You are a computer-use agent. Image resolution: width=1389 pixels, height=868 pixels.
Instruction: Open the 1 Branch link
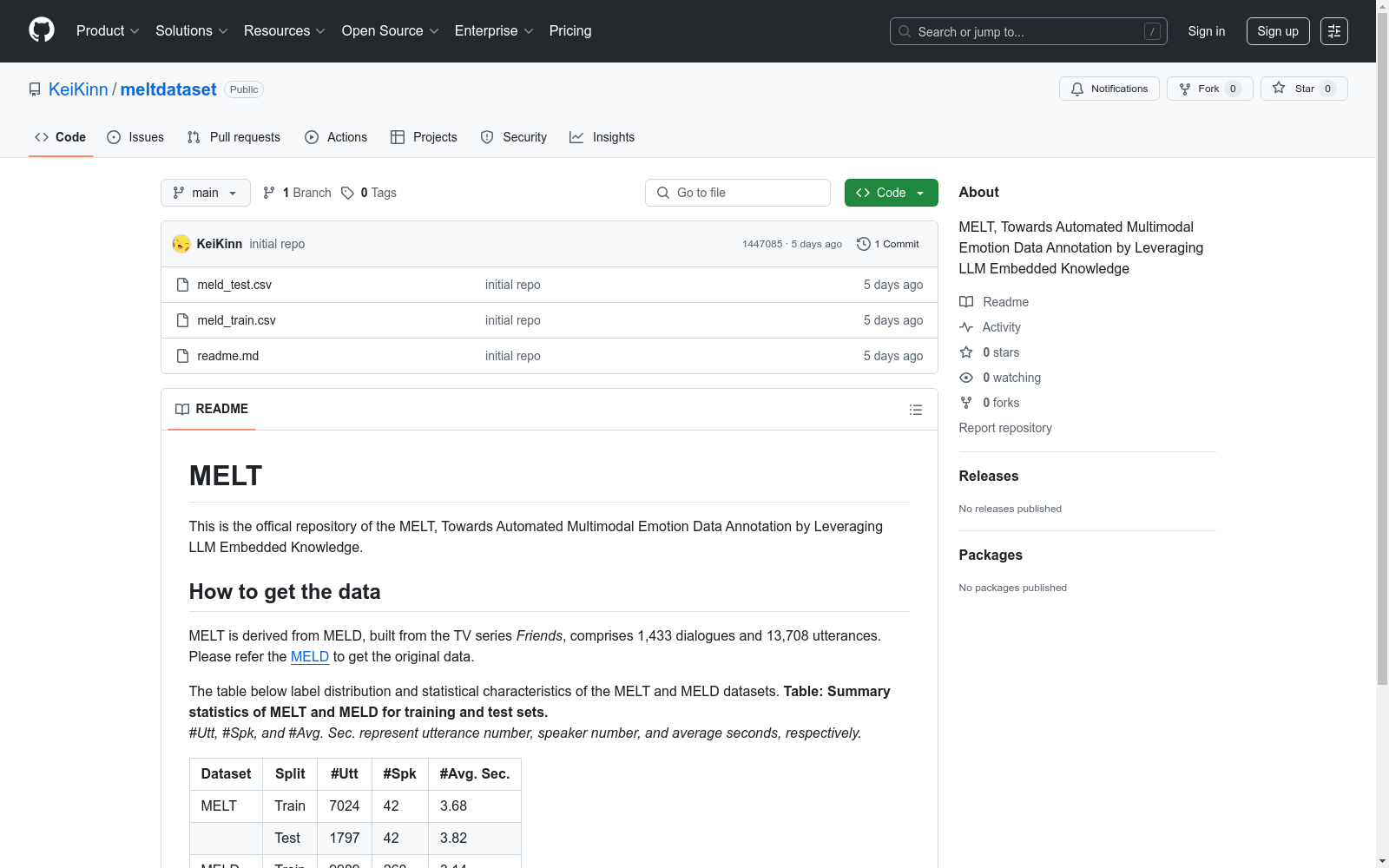coord(297,193)
